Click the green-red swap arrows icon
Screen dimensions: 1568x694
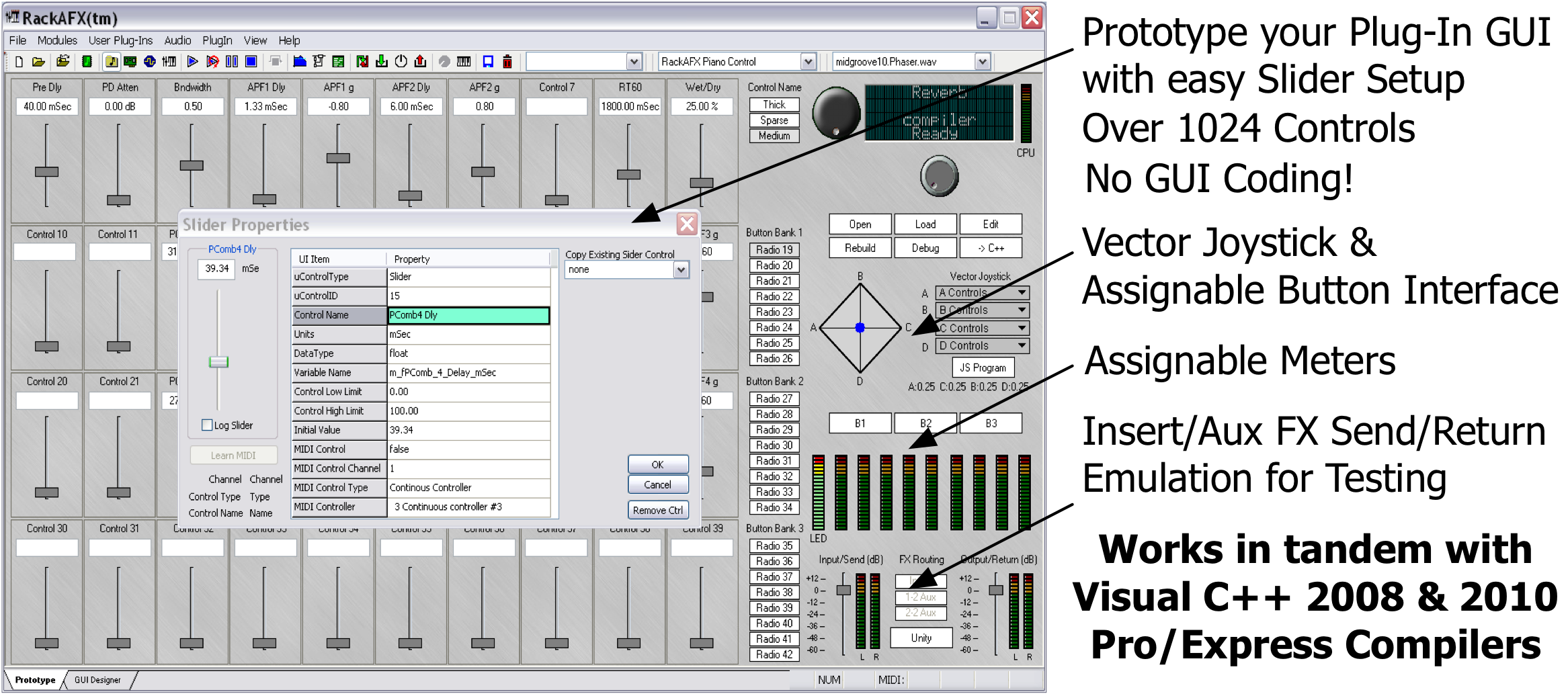[x=362, y=62]
